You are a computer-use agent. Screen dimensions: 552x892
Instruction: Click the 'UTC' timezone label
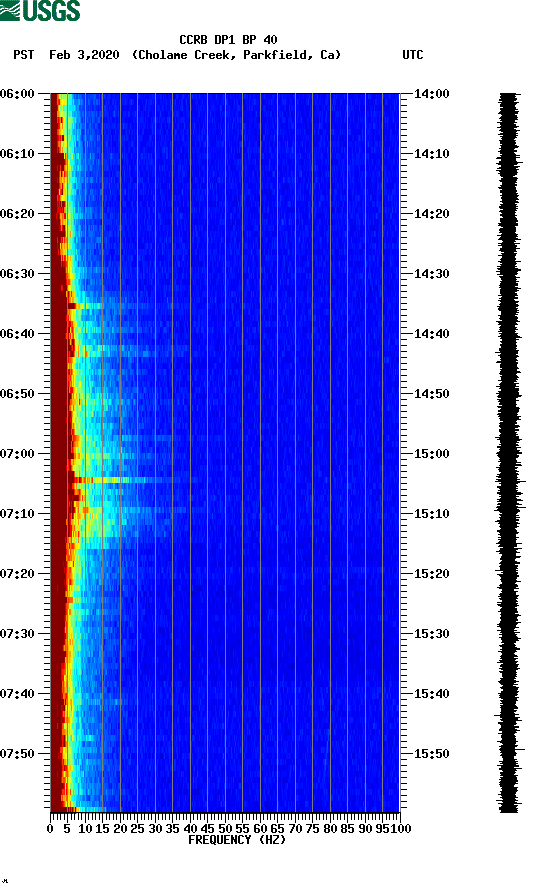pyautogui.click(x=413, y=55)
